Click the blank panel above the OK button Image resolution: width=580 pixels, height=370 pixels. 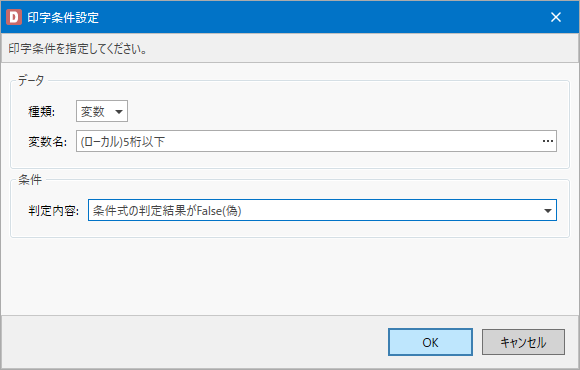point(290,277)
